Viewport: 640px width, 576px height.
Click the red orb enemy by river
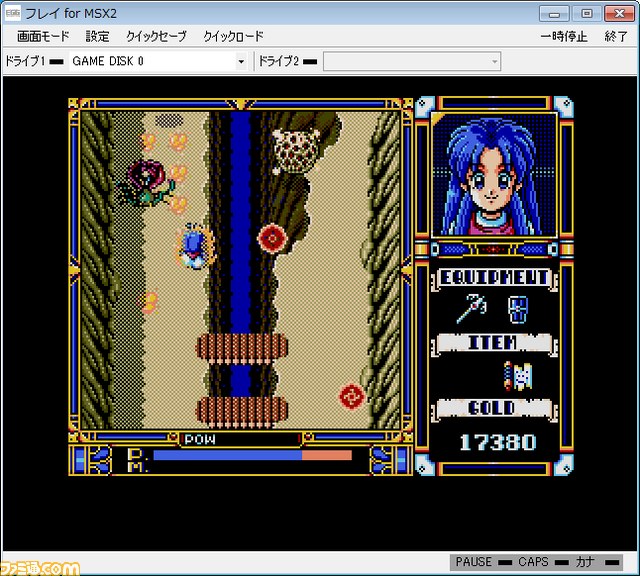click(x=272, y=238)
